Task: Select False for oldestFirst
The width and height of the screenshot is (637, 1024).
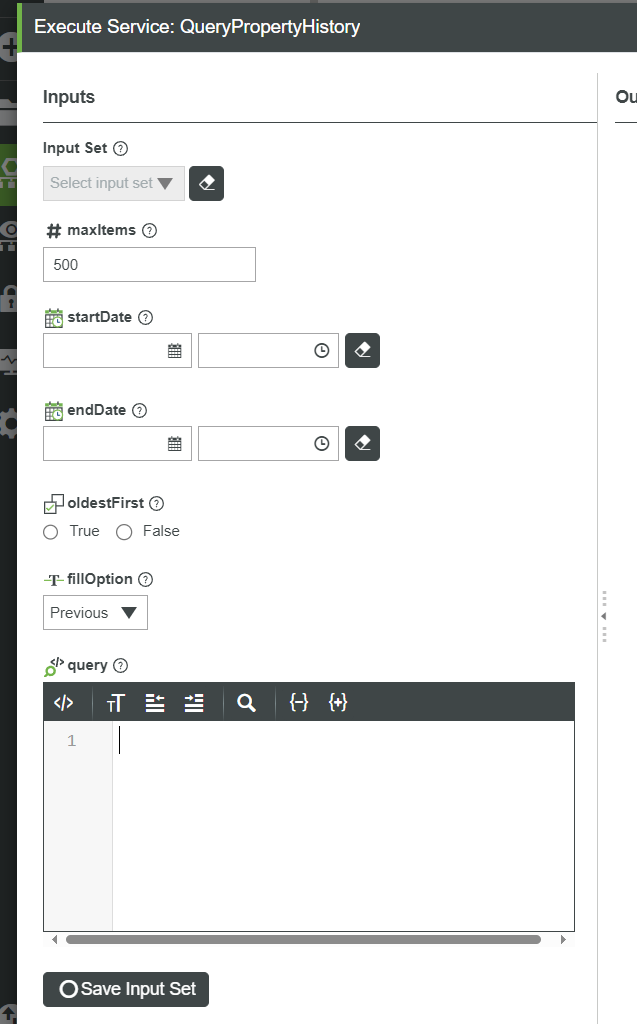Action: [123, 532]
